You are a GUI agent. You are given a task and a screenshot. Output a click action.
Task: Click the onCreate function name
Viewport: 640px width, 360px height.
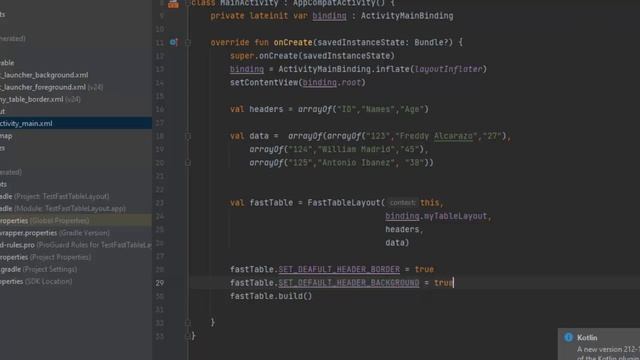[x=293, y=42]
